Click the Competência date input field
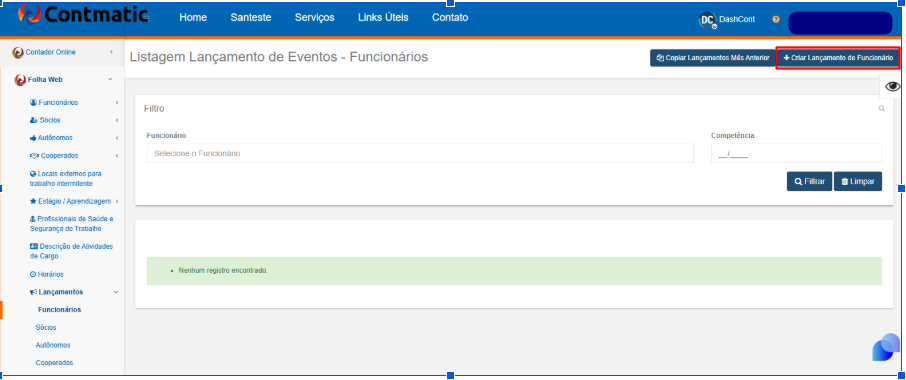The width and height of the screenshot is (906, 380). tap(796, 154)
